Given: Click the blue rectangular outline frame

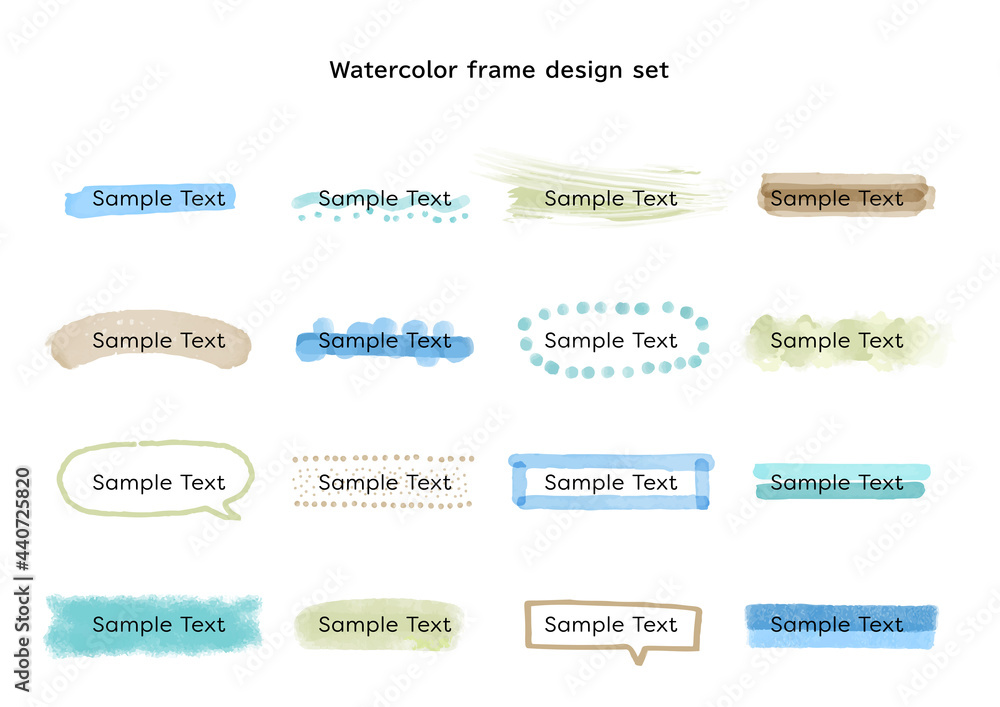Looking at the screenshot, I should point(611,481).
